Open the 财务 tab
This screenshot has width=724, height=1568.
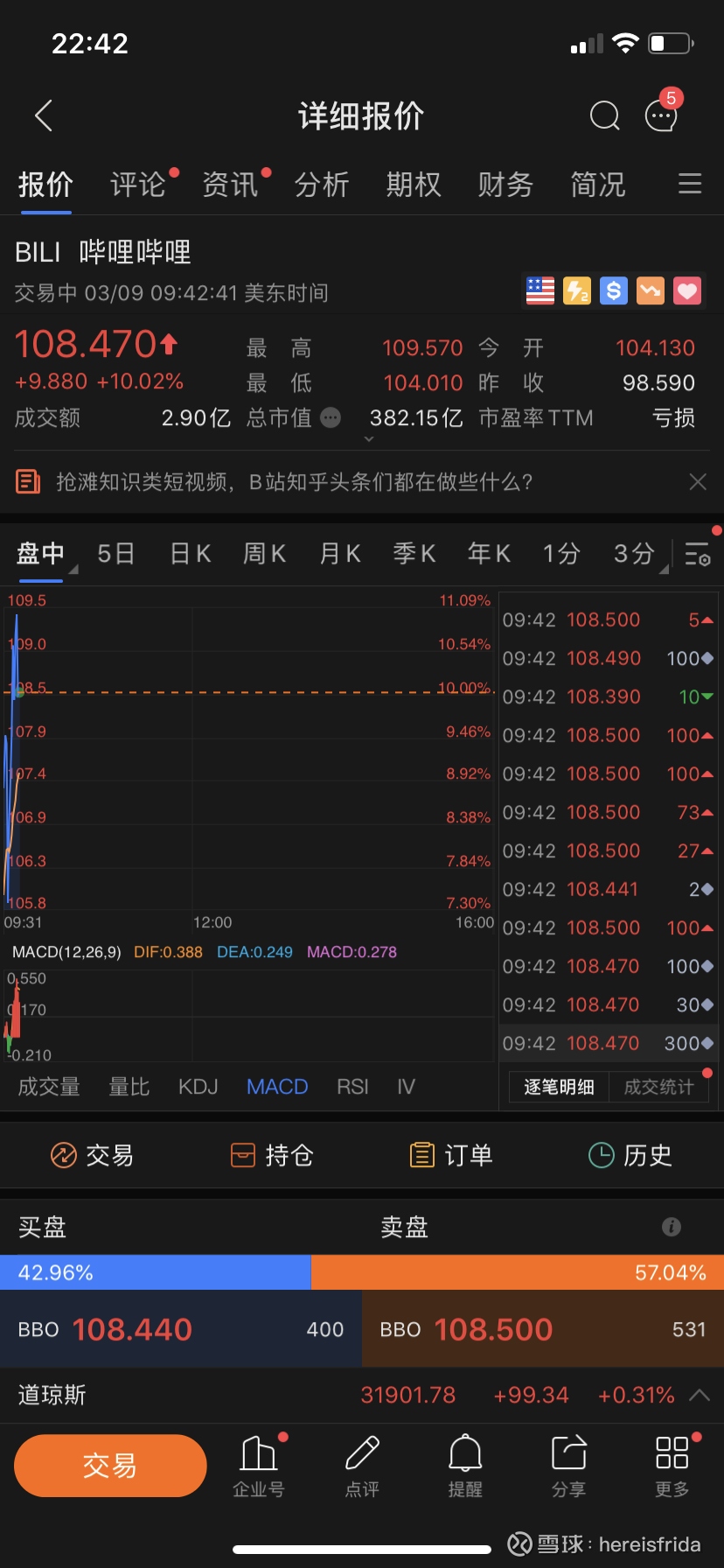point(505,185)
